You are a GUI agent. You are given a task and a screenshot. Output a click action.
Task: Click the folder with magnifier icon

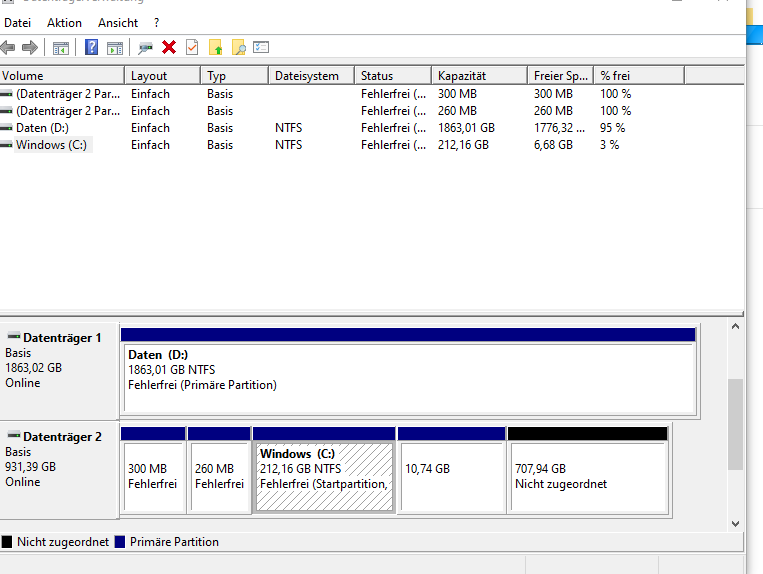pyautogui.click(x=238, y=47)
